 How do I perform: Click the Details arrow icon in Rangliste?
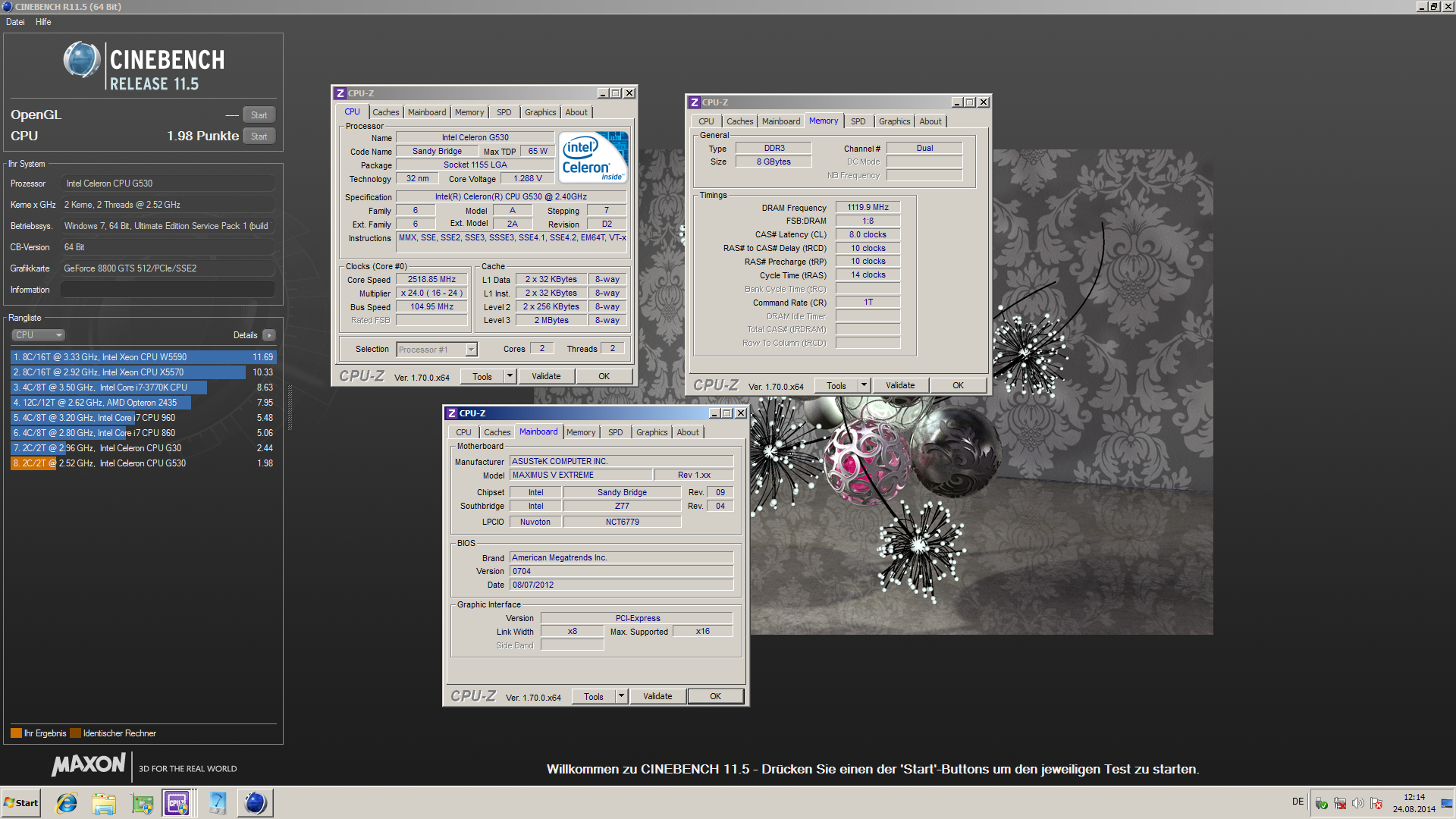[269, 335]
